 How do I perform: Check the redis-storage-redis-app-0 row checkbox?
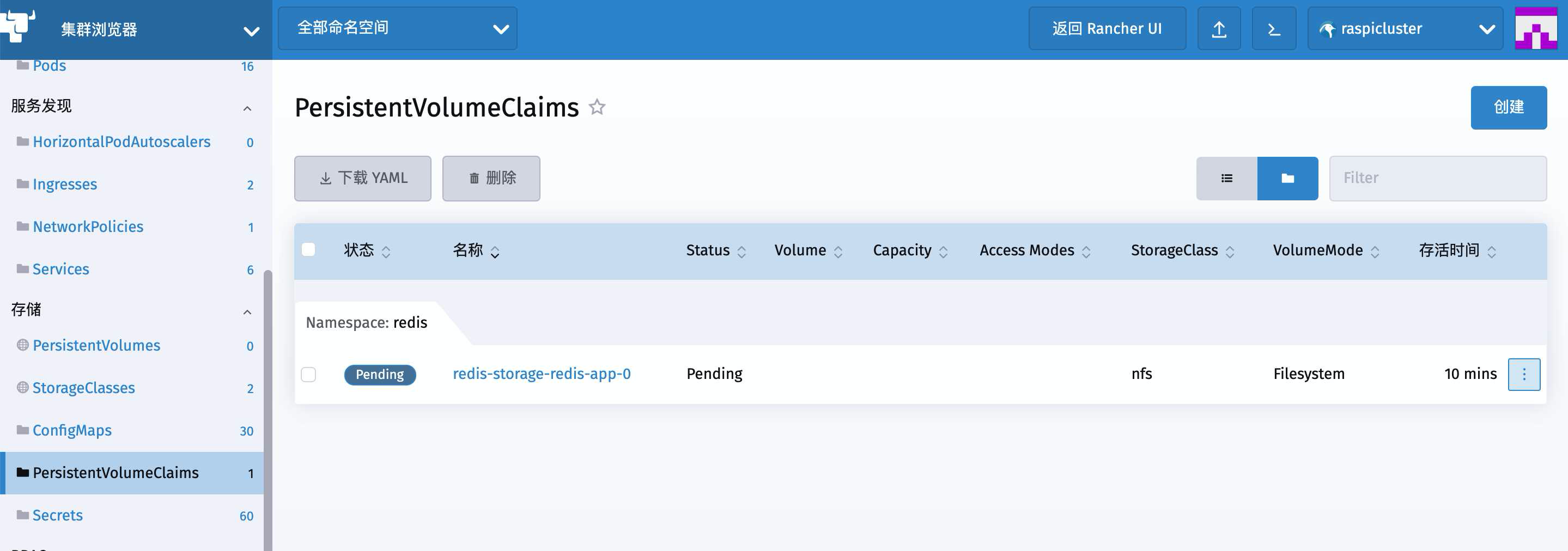point(308,374)
